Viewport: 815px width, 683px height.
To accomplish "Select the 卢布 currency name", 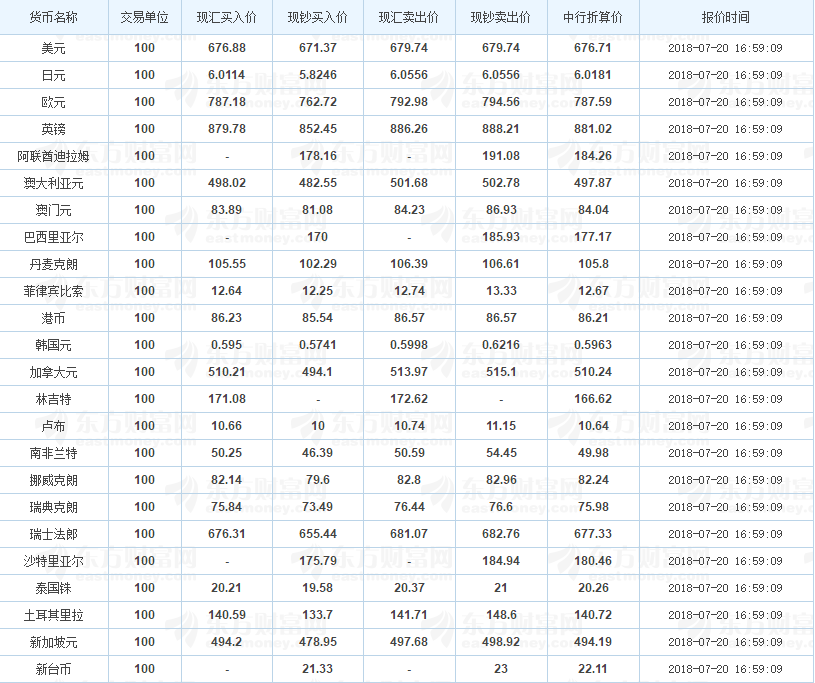I will point(54,427).
